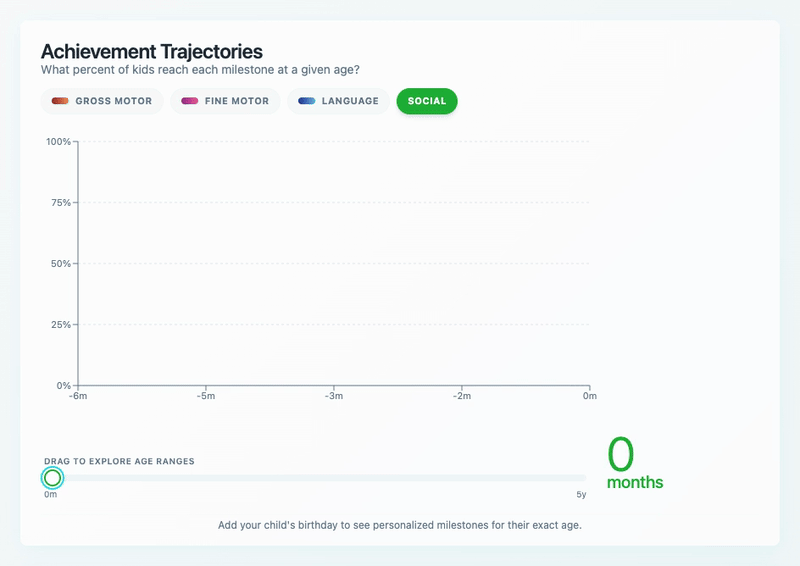Viewport: 800px width, 566px height.
Task: Click the -5m x-axis tick label
Action: tap(205, 397)
